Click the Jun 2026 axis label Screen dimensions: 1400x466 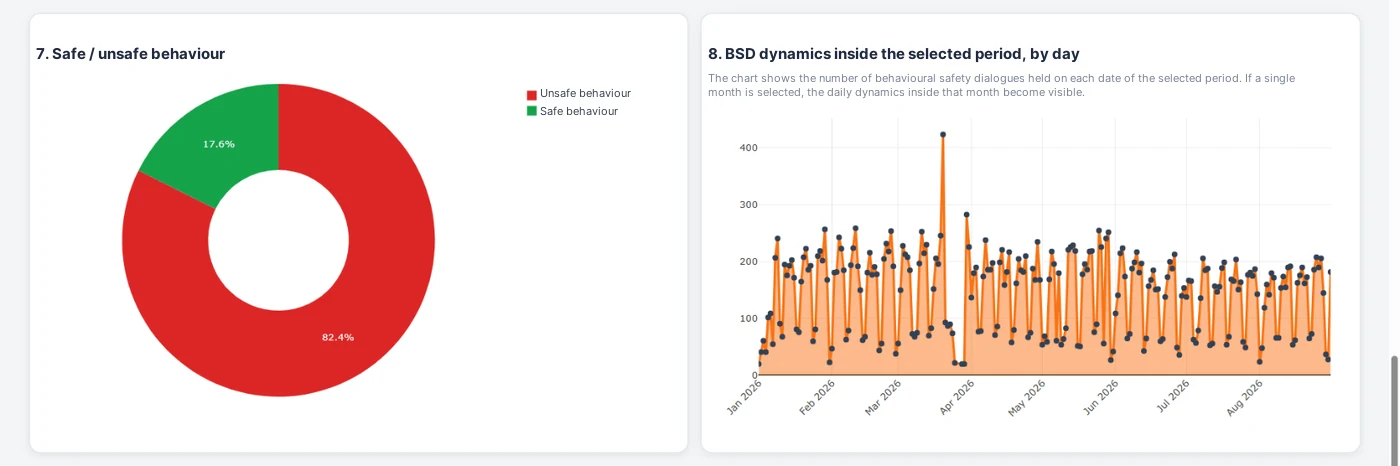pos(1100,397)
